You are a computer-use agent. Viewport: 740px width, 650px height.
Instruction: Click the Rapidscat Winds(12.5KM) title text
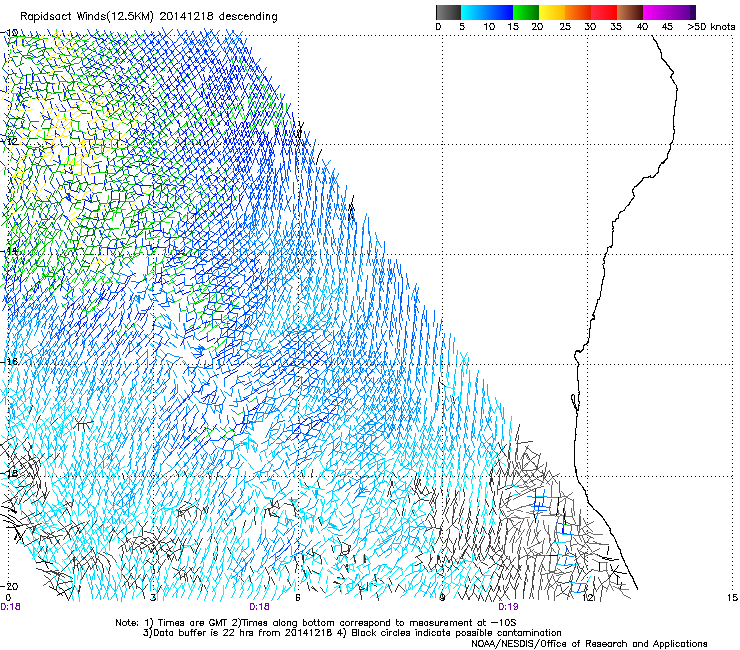pos(149,16)
